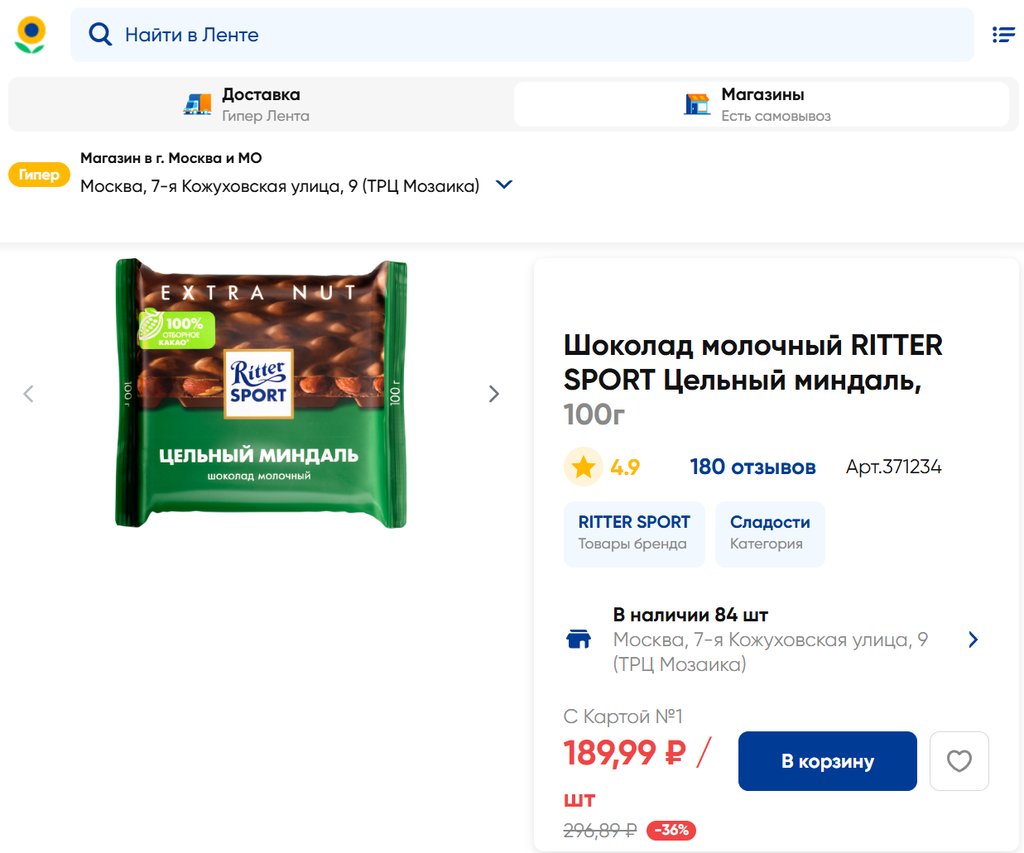
Task: Click the yellow star rating icon
Action: (x=583, y=467)
